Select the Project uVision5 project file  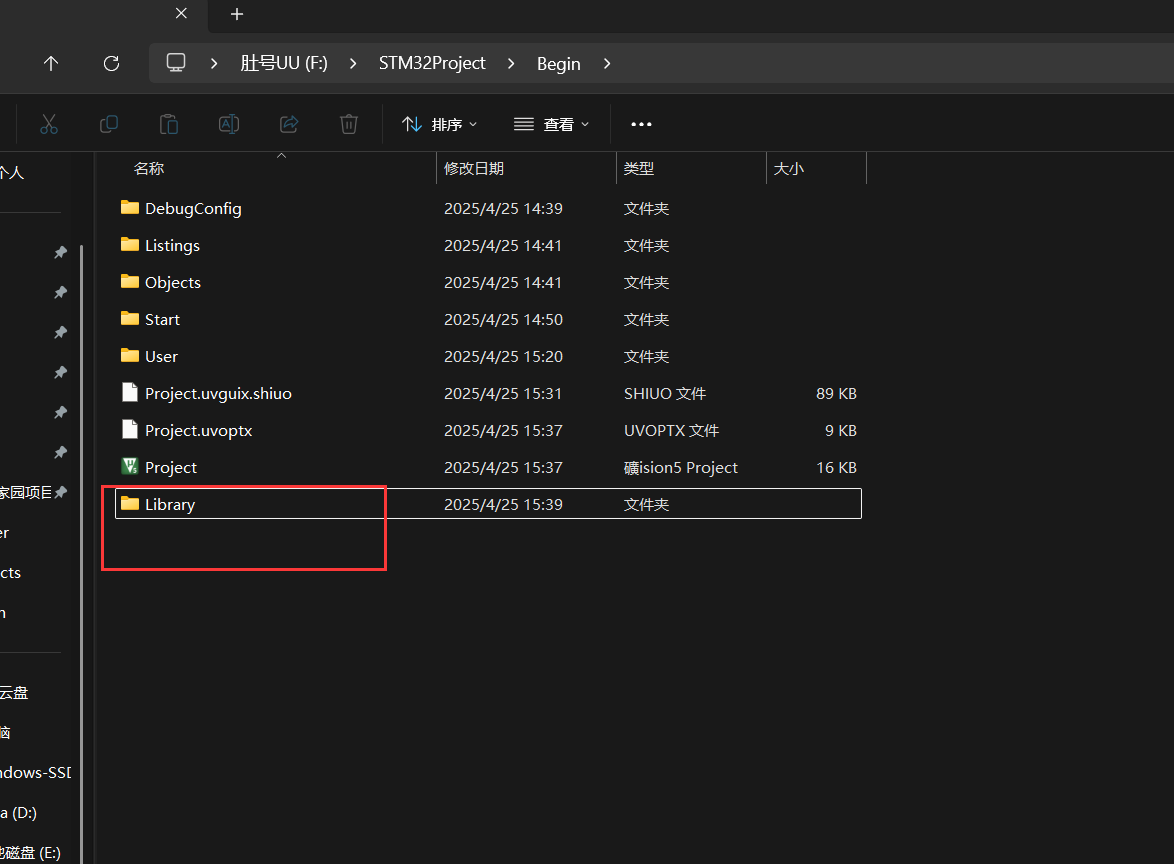pyautogui.click(x=488, y=467)
